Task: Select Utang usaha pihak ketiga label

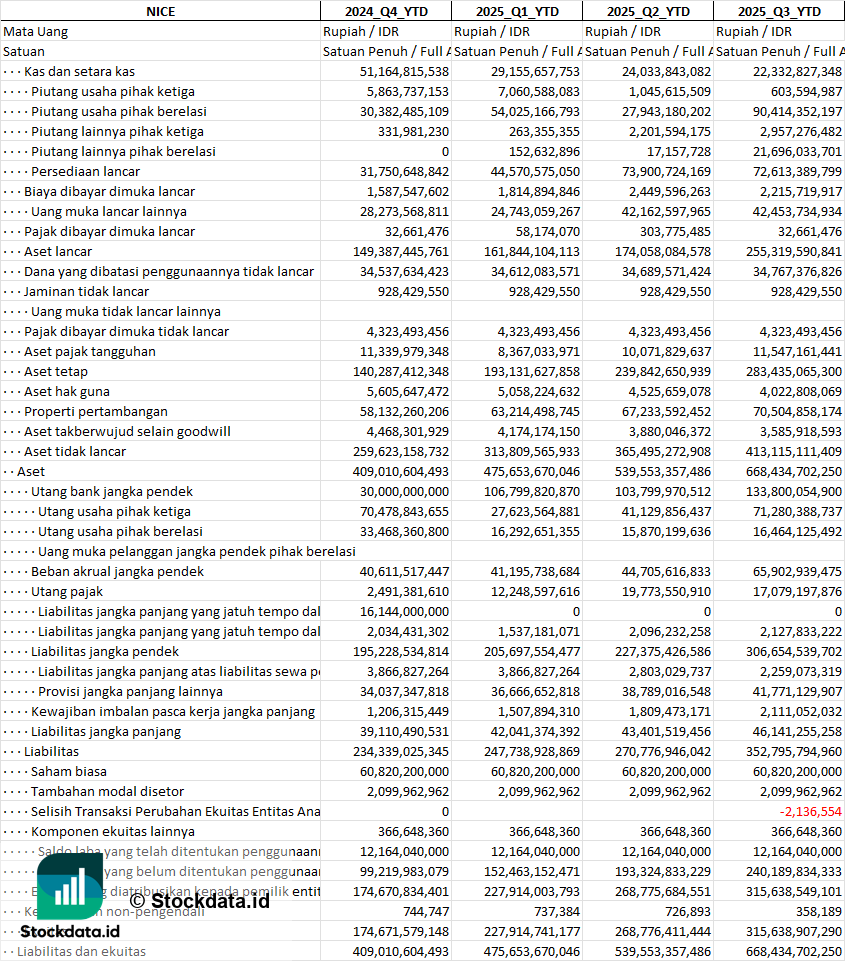Action: [x=115, y=512]
